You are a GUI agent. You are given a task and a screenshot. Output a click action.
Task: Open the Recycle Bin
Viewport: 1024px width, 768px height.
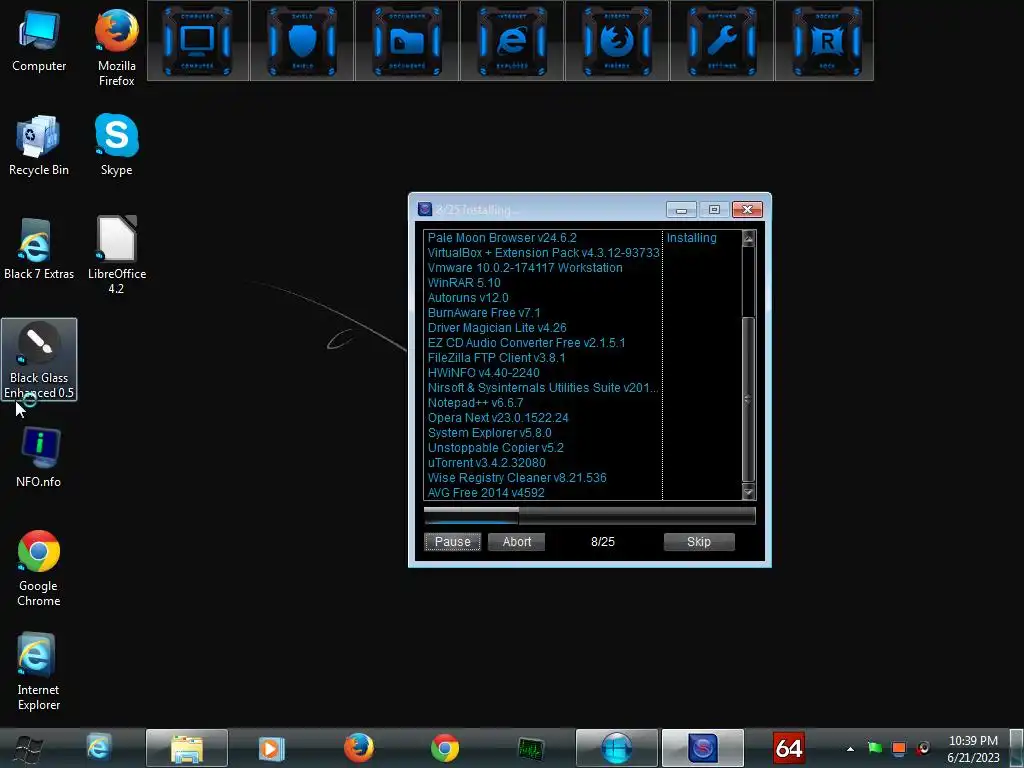39,145
